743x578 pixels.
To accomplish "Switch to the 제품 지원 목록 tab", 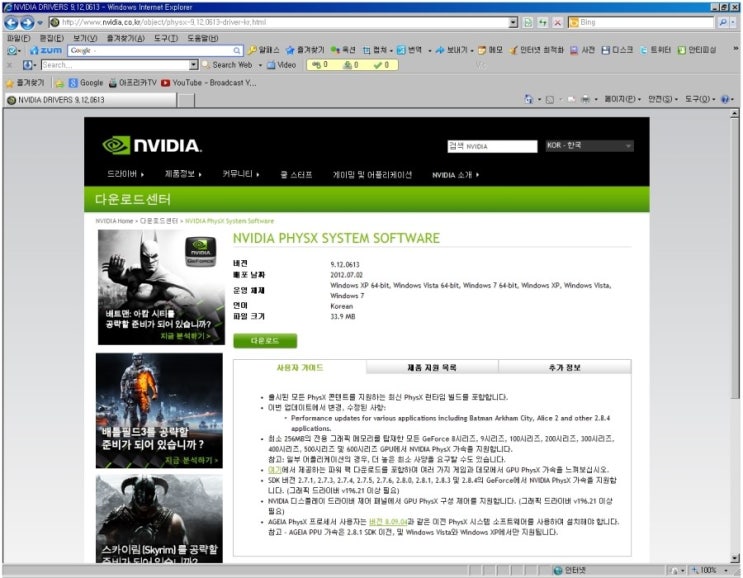I will 432,367.
